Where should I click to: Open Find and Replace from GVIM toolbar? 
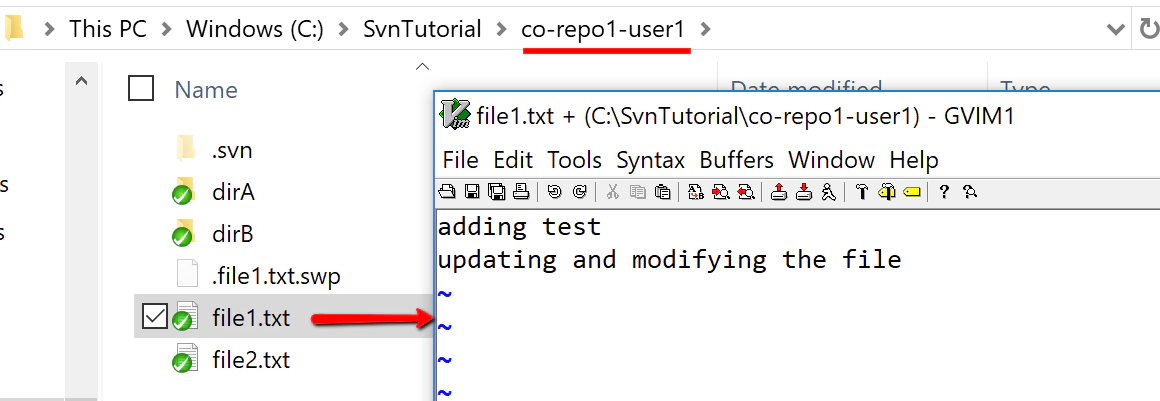click(695, 192)
